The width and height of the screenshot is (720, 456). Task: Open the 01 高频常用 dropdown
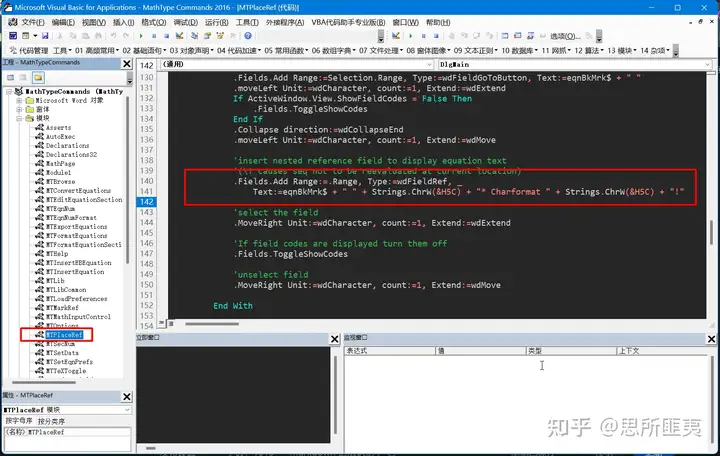[97, 51]
